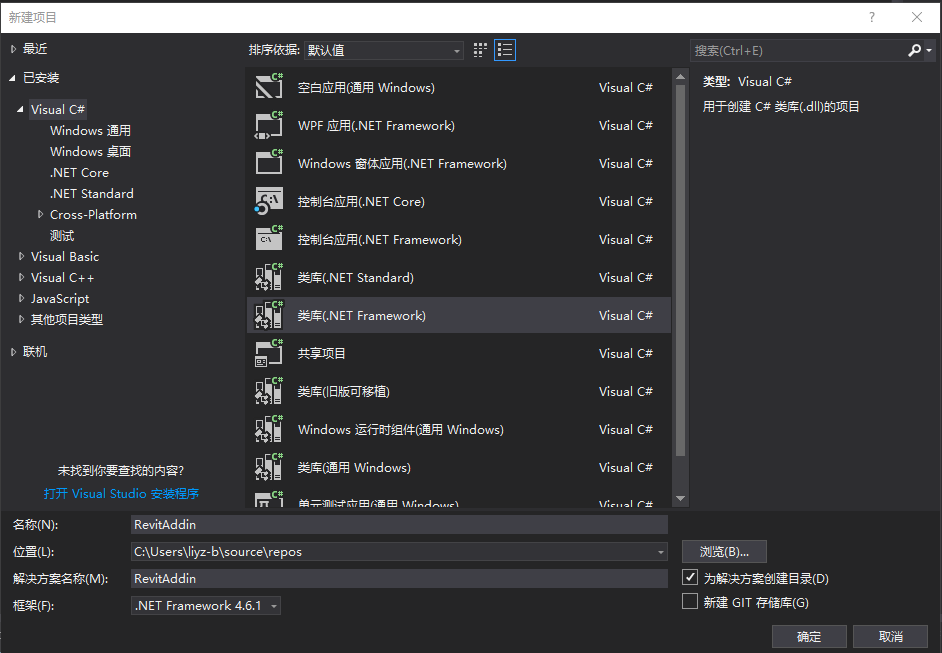Open search options dropdown arrow

point(929,50)
